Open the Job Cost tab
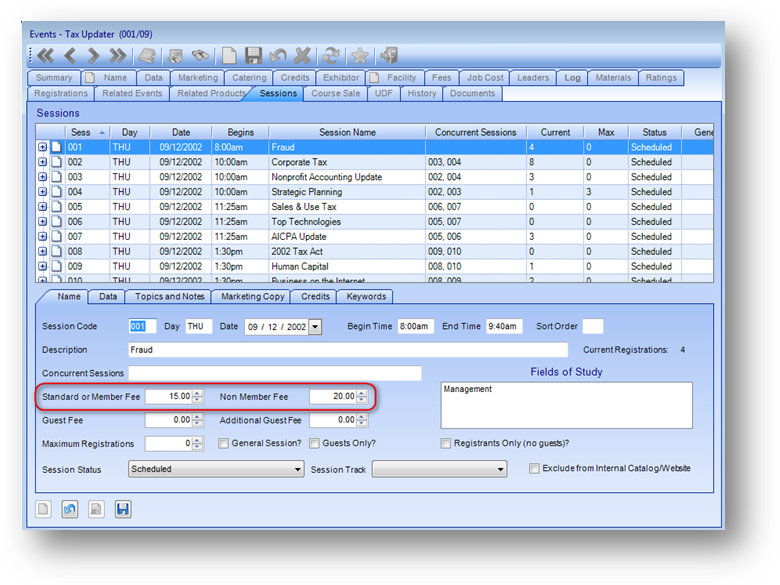This screenshot has width=780, height=585. pyautogui.click(x=485, y=78)
